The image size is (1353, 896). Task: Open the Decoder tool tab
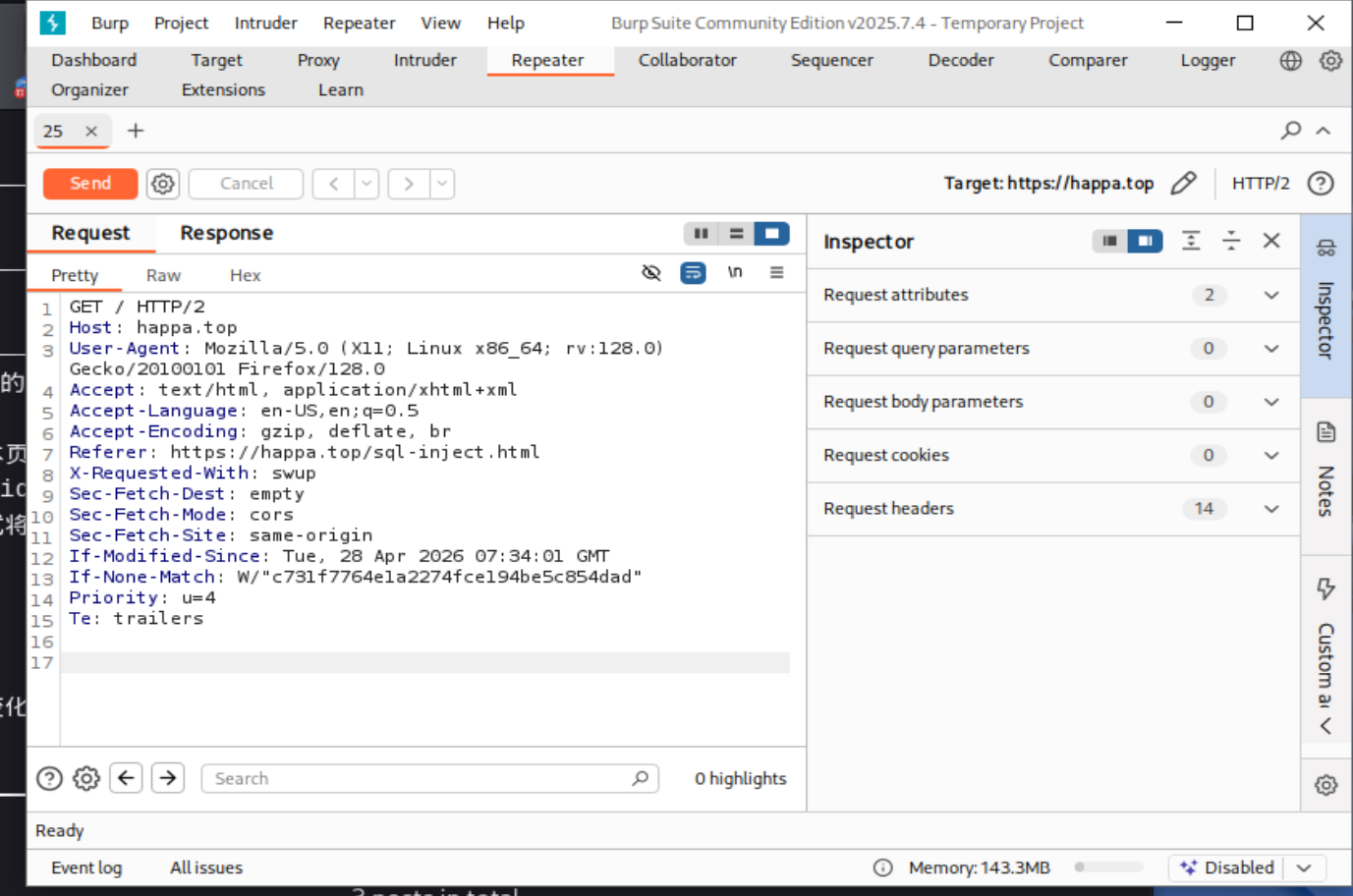pos(961,61)
